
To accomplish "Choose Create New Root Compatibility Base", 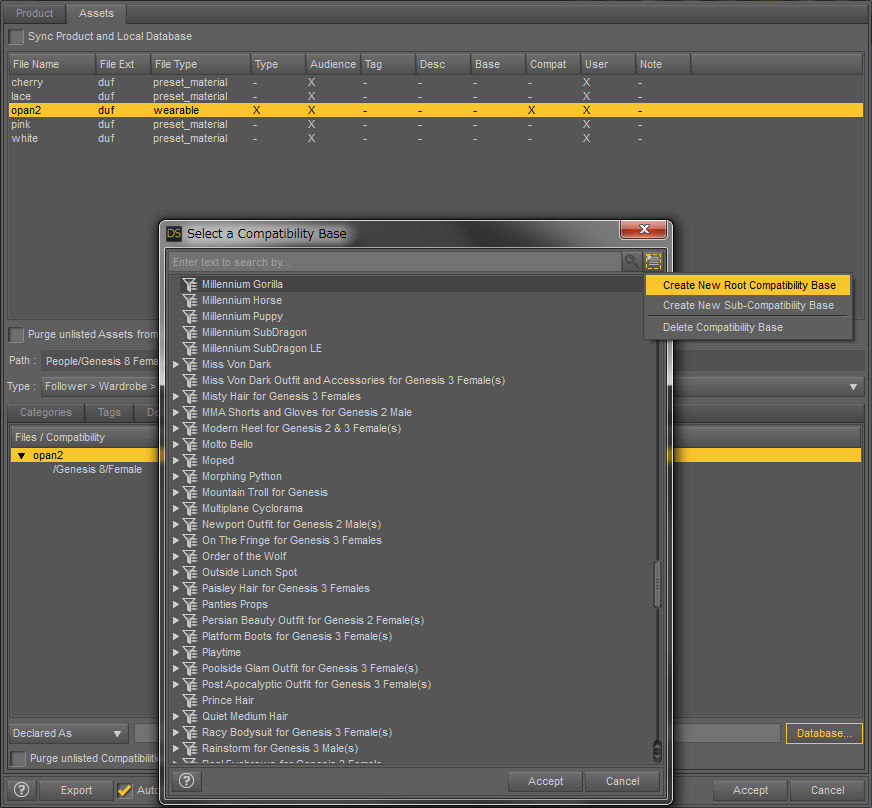I will point(748,285).
